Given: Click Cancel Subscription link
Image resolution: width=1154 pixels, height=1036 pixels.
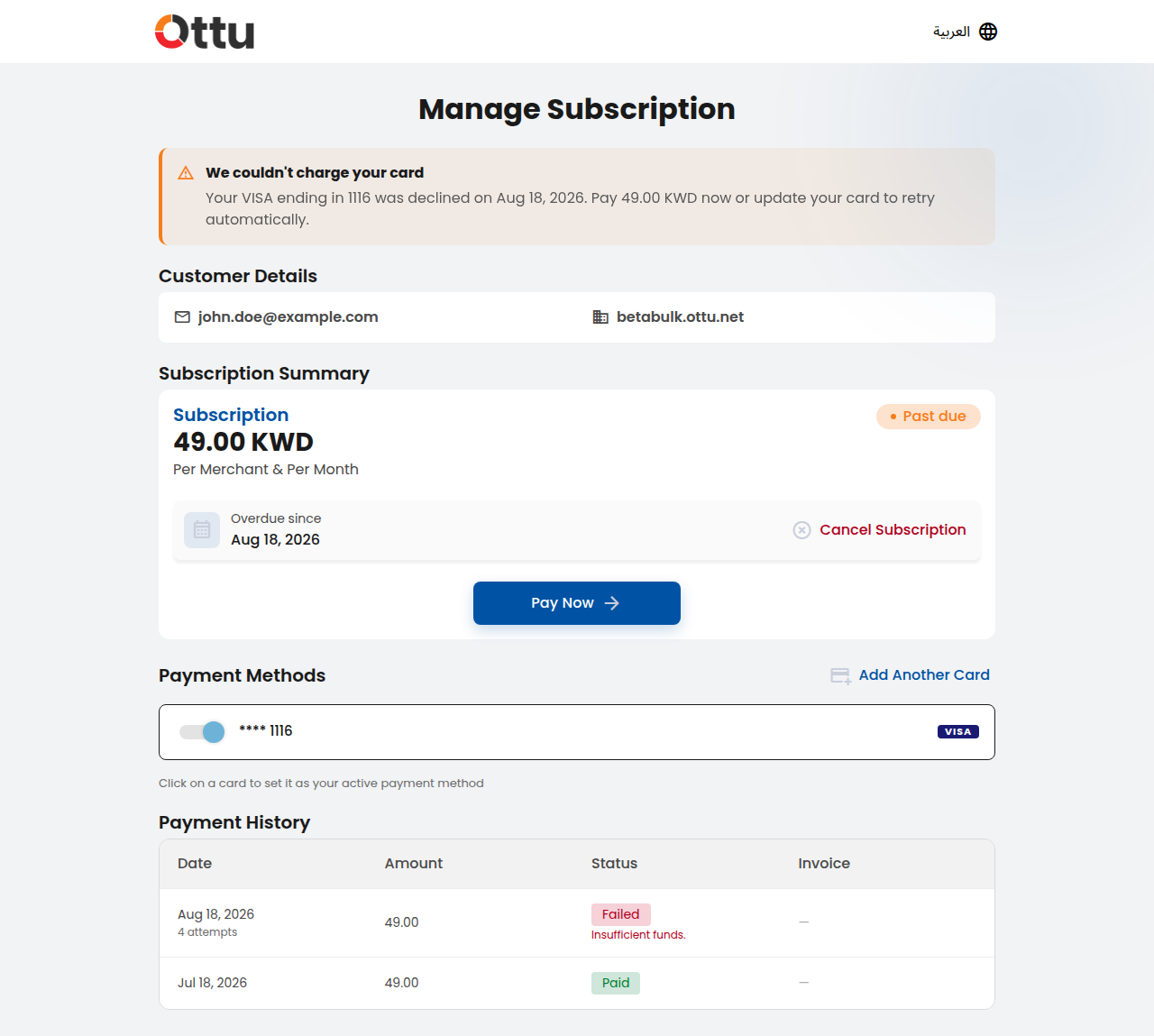Looking at the screenshot, I should (893, 530).
